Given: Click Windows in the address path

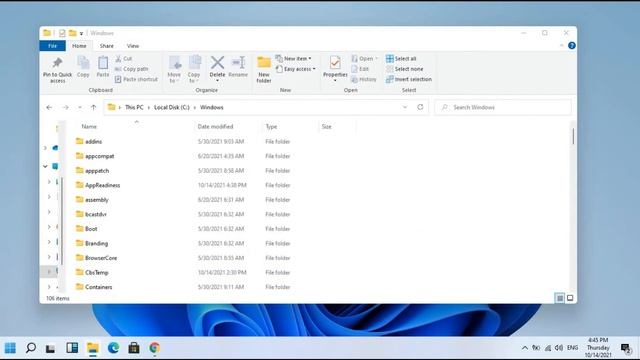Looking at the screenshot, I should [211, 107].
